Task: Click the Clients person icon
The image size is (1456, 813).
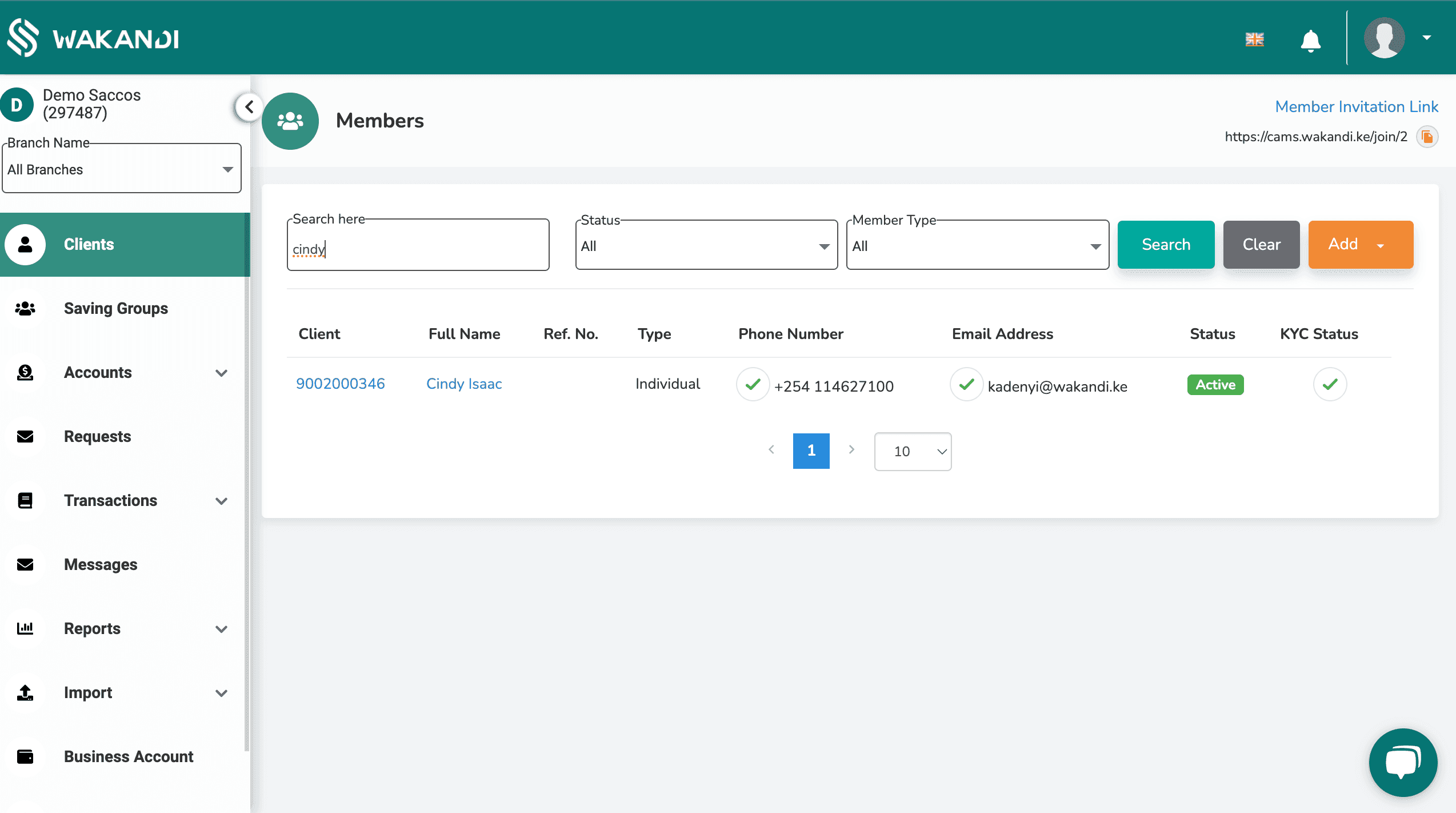Action: click(25, 244)
